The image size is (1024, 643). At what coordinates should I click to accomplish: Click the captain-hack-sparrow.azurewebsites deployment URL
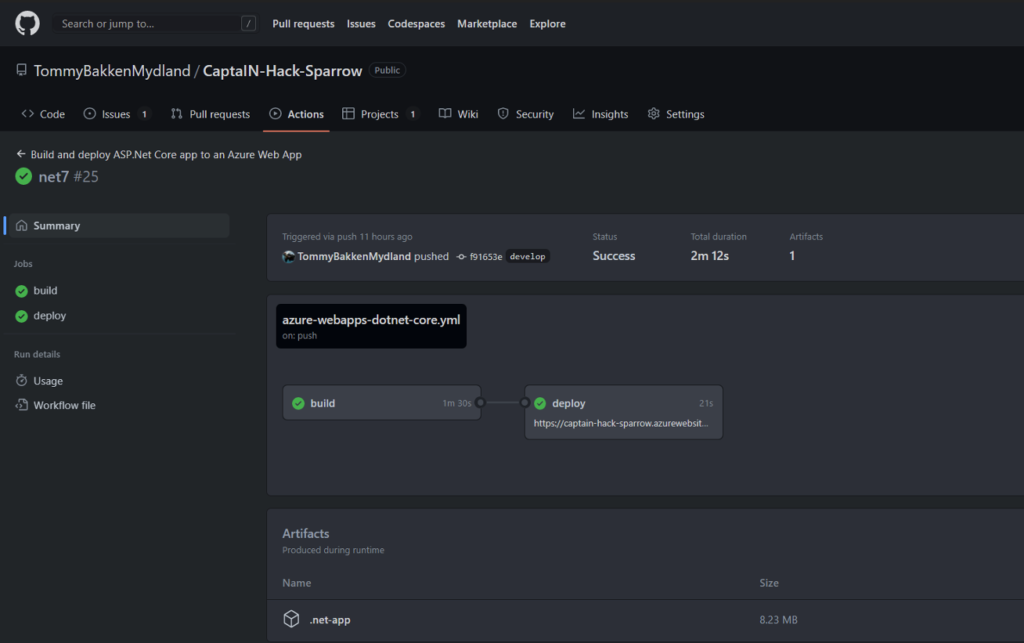point(620,423)
